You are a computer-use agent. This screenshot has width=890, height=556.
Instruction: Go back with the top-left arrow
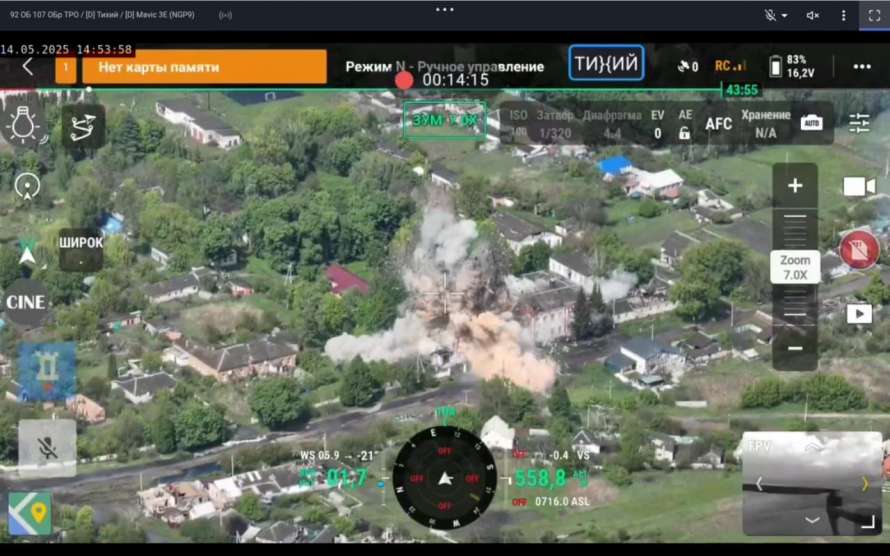pyautogui.click(x=28, y=67)
